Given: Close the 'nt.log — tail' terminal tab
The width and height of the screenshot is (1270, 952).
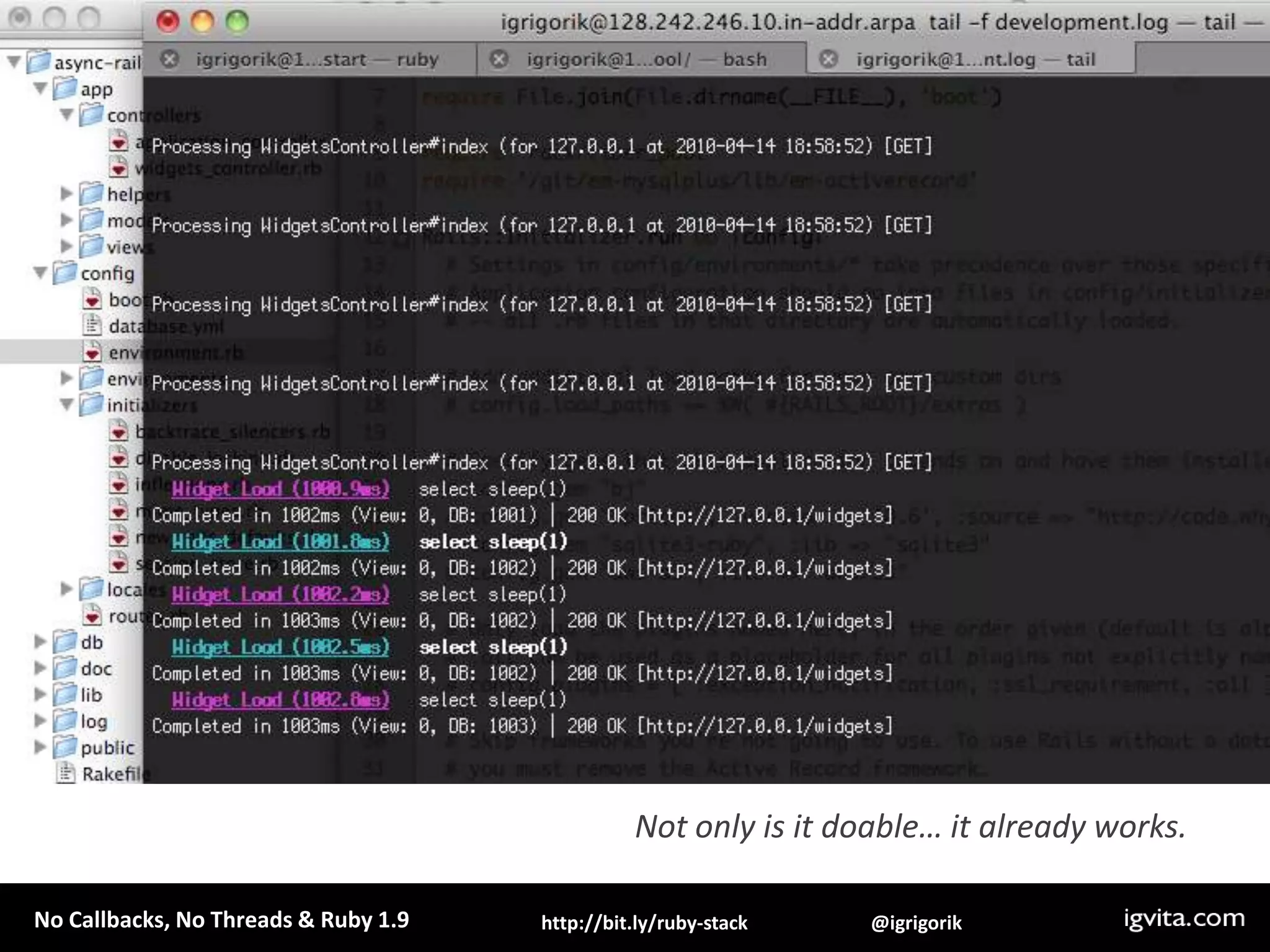Looking at the screenshot, I should 828,59.
